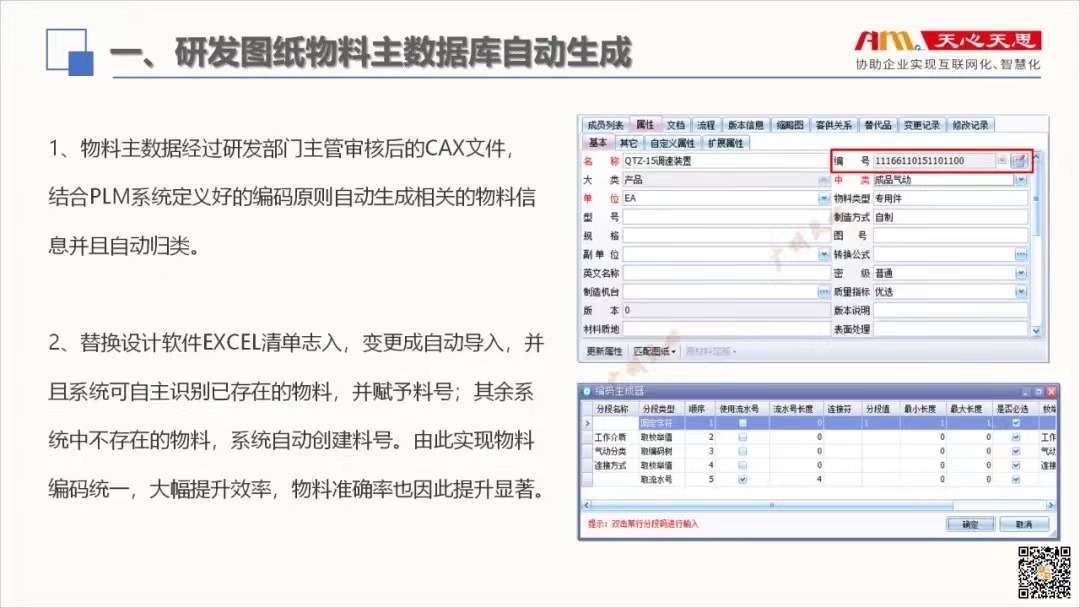Click the 英文名称 input field
The image size is (1080, 608).
coord(726,273)
